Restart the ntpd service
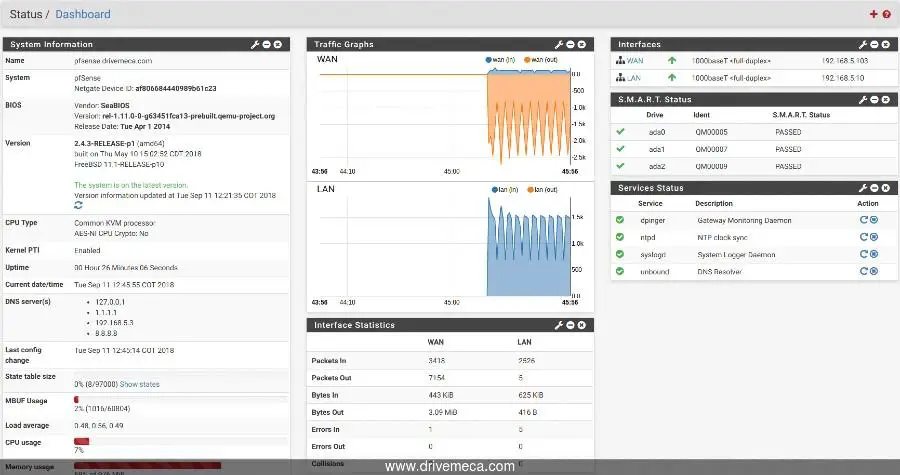900x475 pixels. point(863,237)
